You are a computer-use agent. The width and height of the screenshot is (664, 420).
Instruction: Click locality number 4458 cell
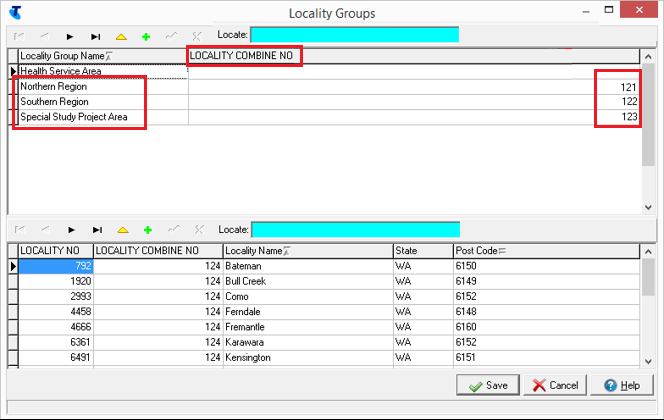point(55,312)
